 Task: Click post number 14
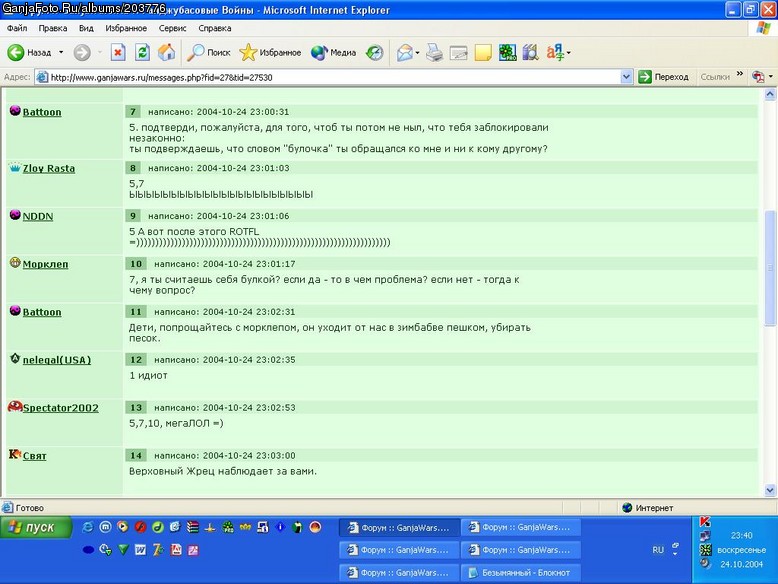(136, 455)
